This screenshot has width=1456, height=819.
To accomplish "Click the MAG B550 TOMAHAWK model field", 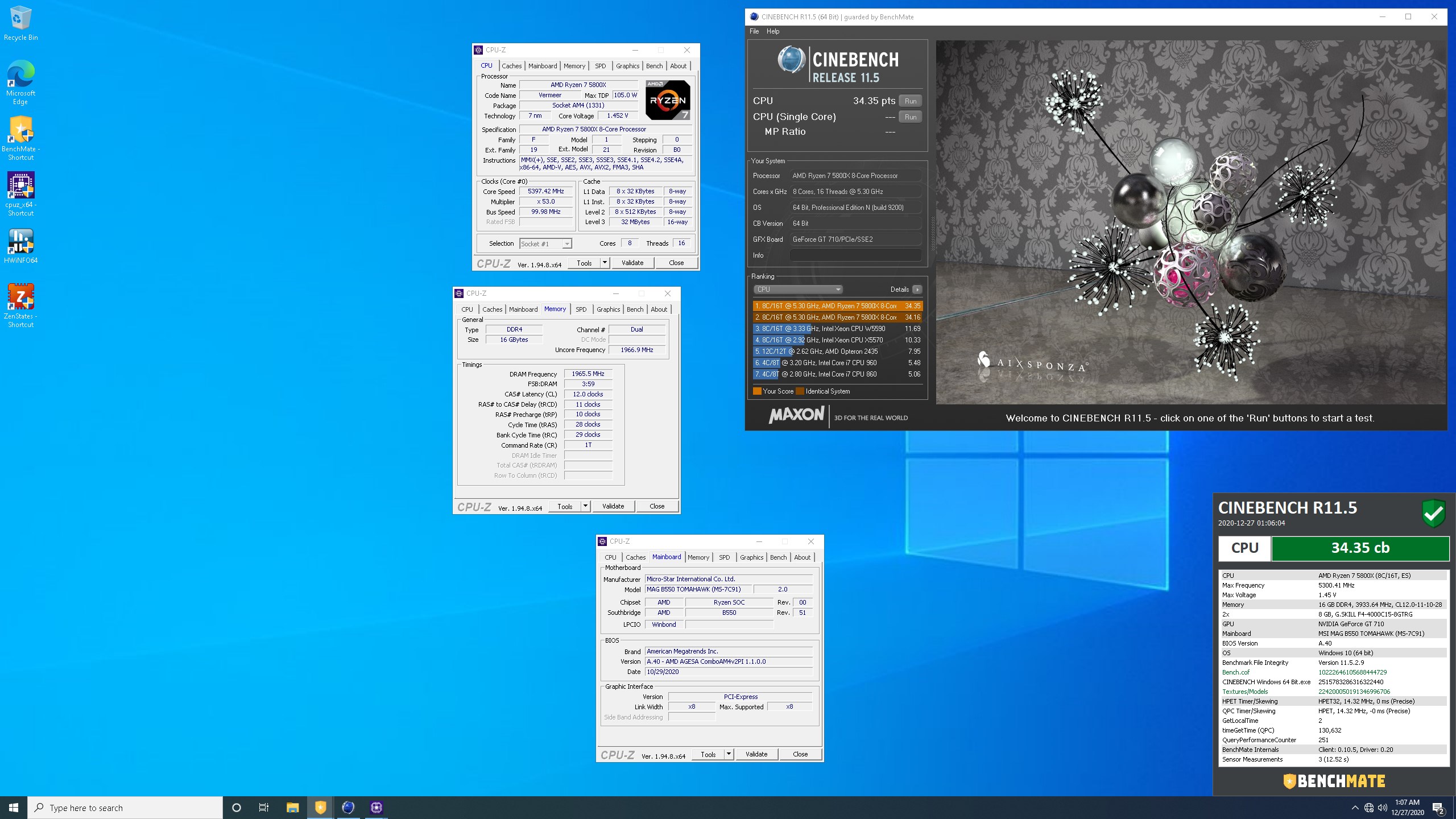I will coord(698,589).
